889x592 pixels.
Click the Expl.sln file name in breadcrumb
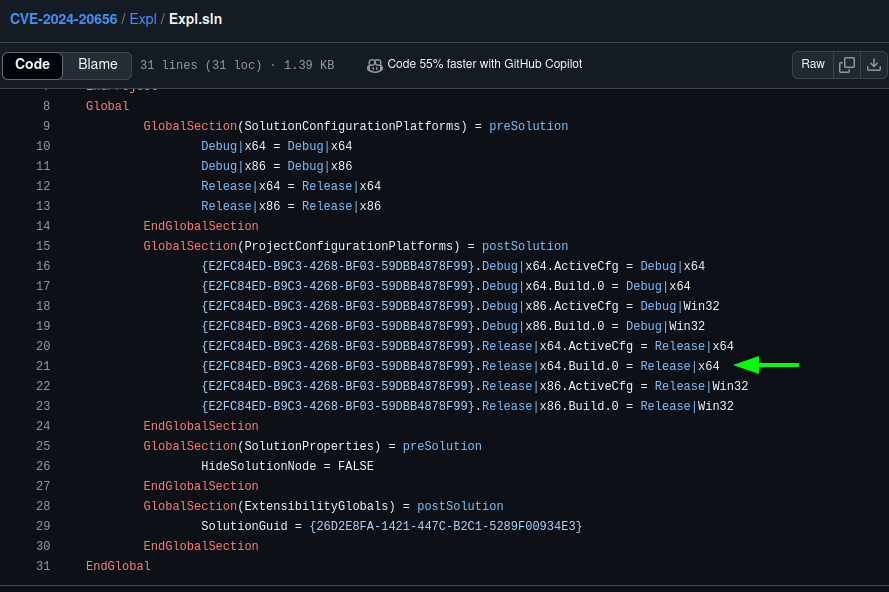pyautogui.click(x=196, y=19)
